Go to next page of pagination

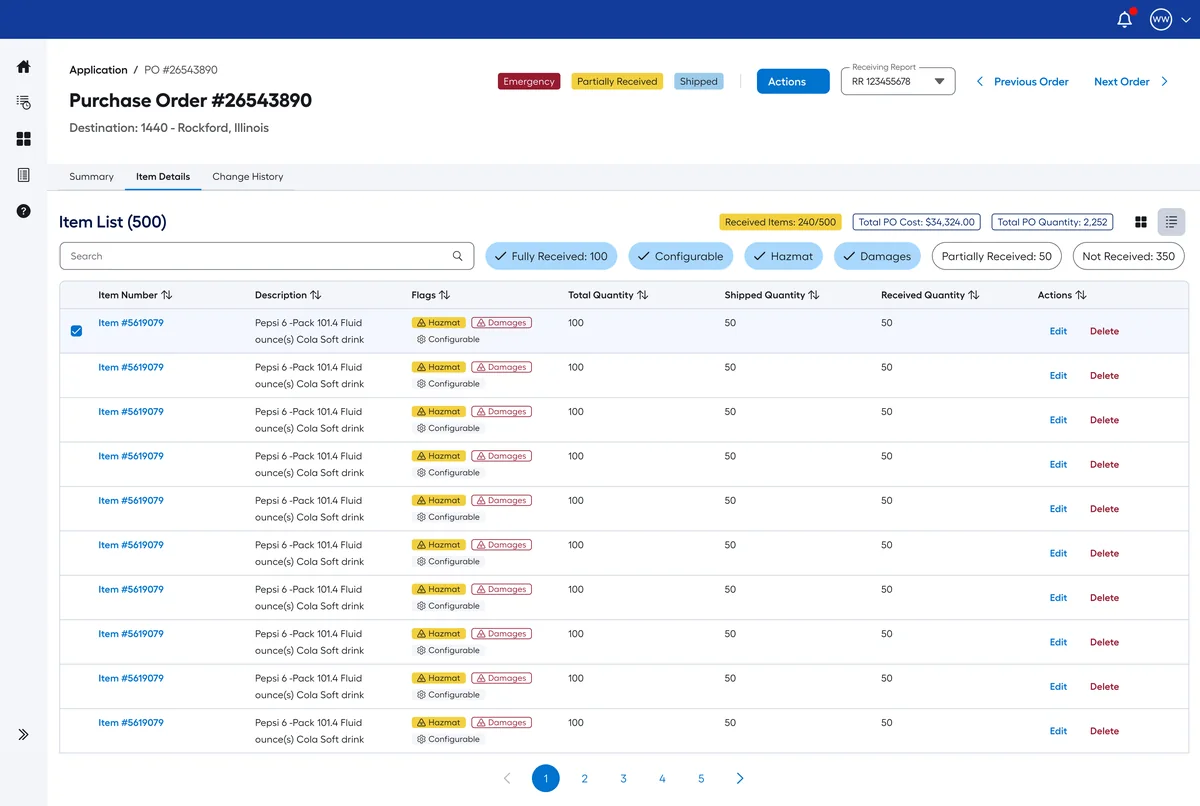(x=740, y=778)
